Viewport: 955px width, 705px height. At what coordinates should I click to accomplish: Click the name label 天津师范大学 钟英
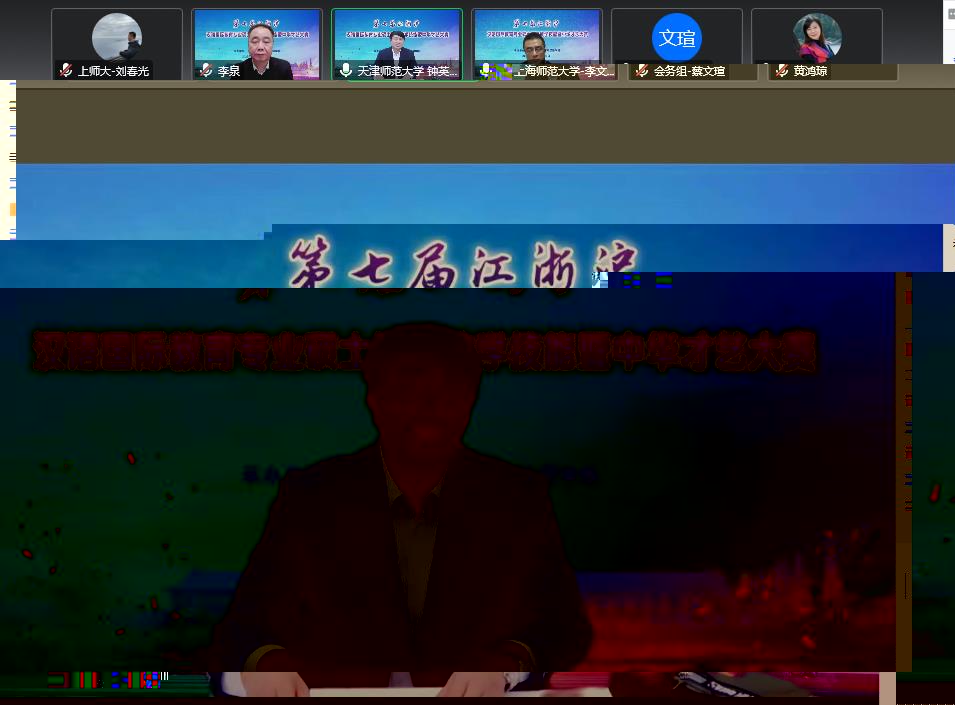(x=407, y=71)
